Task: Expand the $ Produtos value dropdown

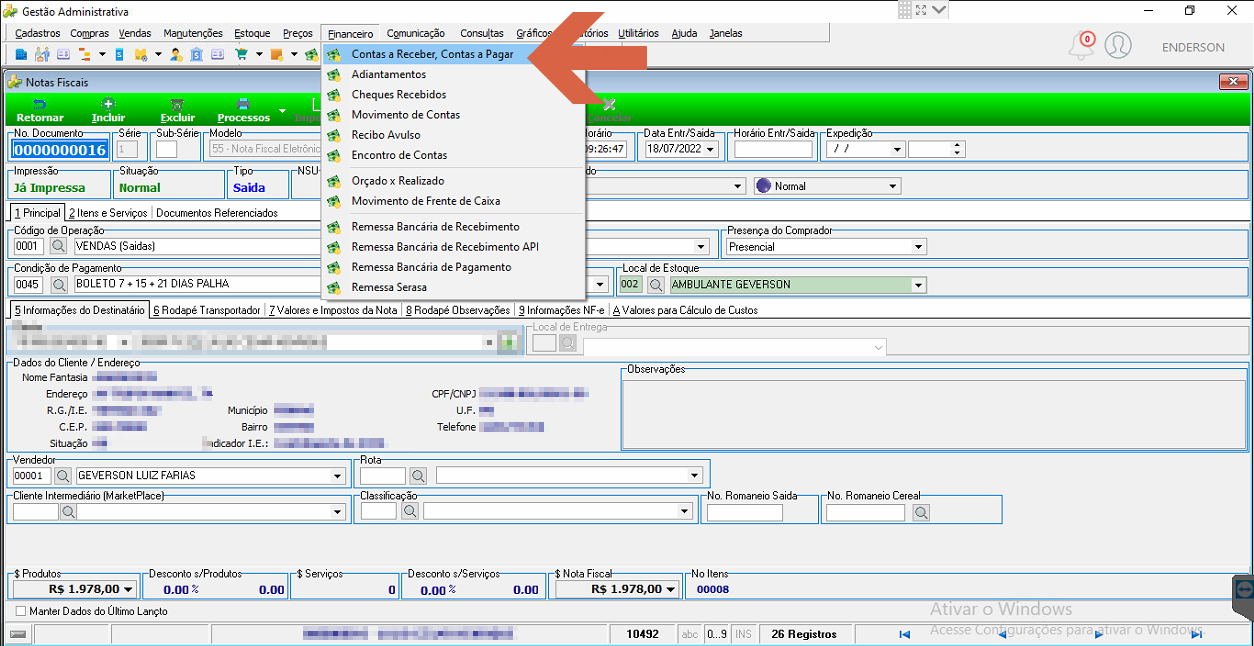Action: point(128,590)
